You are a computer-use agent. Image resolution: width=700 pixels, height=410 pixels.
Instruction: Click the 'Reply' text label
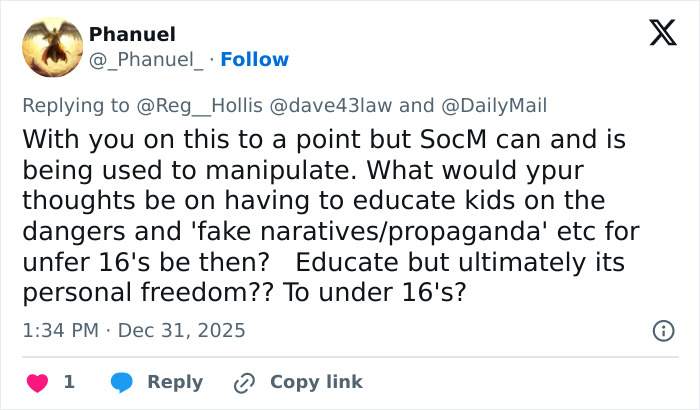[x=175, y=382]
